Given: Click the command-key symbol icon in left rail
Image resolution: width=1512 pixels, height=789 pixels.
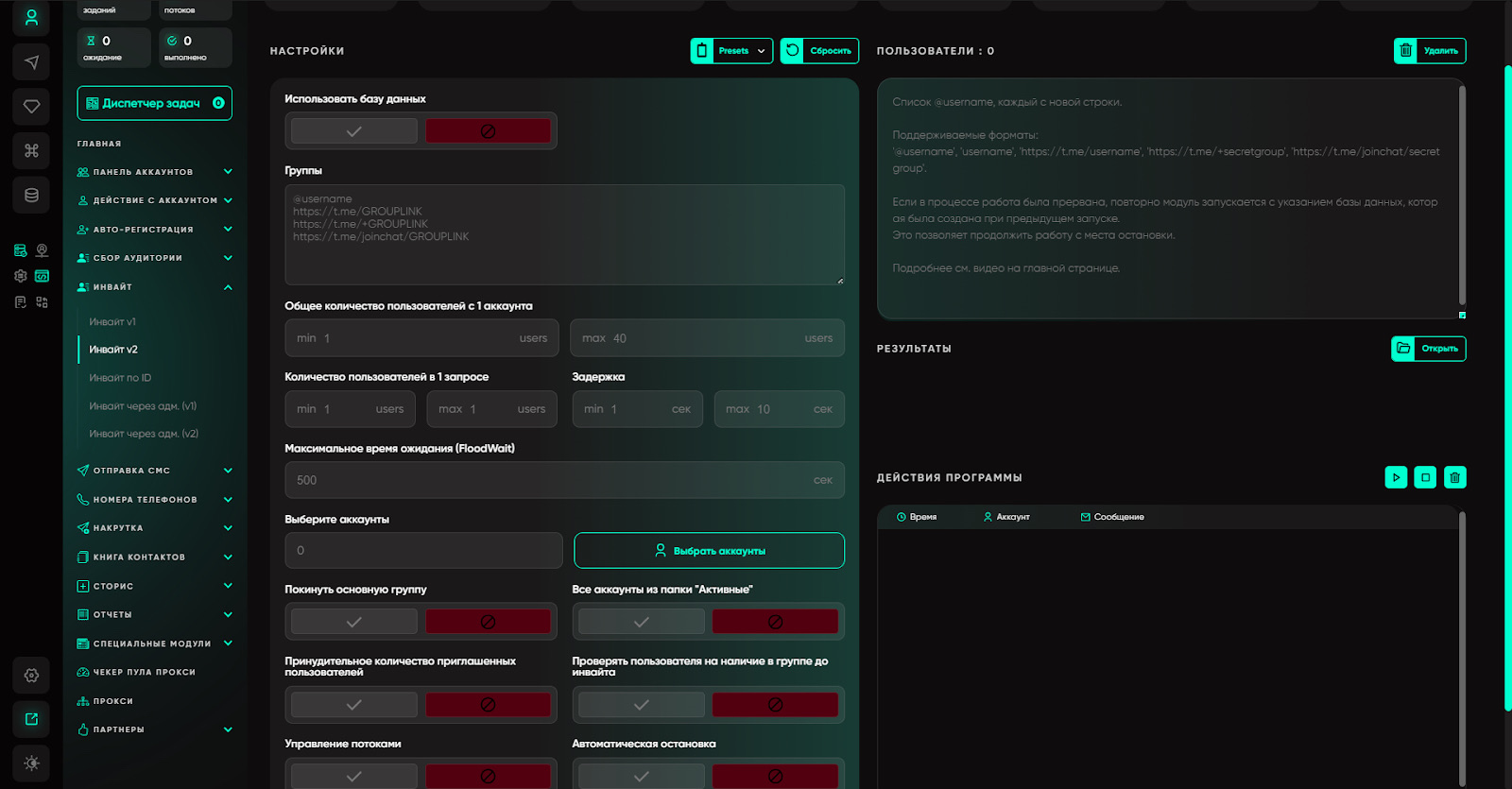Looking at the screenshot, I should [31, 150].
